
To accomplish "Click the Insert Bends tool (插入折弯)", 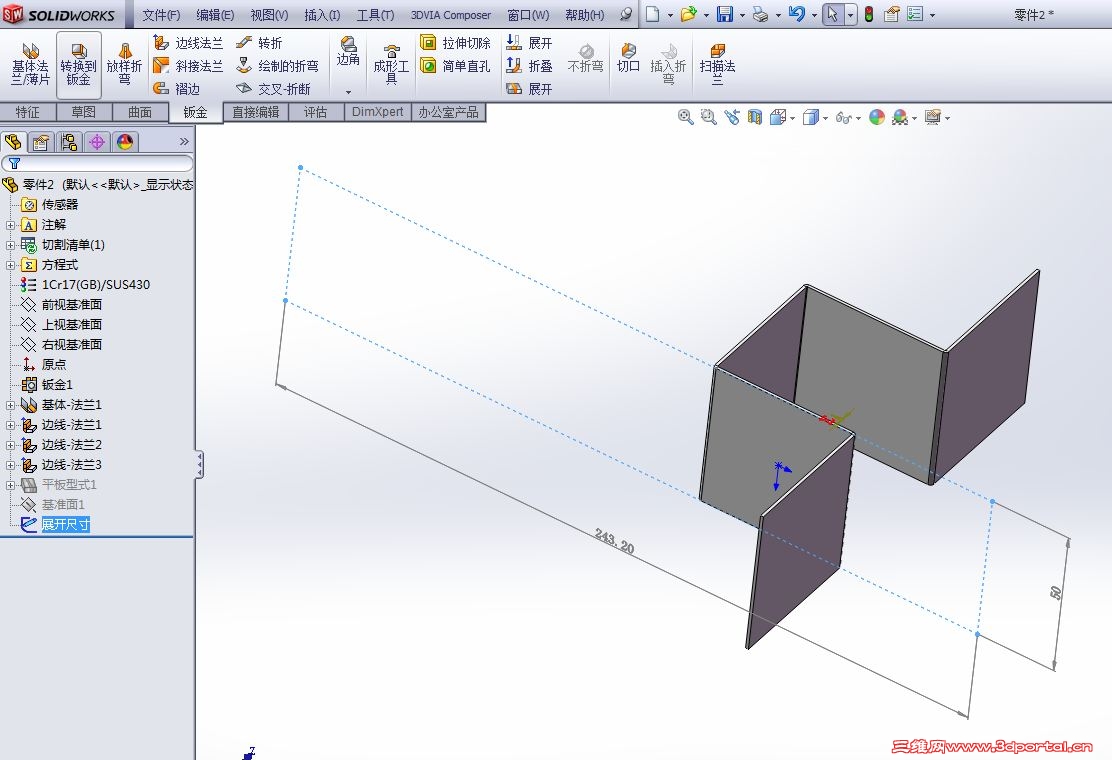I will pos(668,65).
